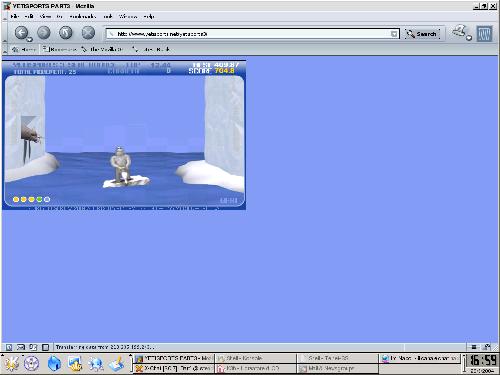The height and width of the screenshot is (375, 500).
Task: Click the Back navigation arrow button
Action: pyautogui.click(x=22, y=33)
